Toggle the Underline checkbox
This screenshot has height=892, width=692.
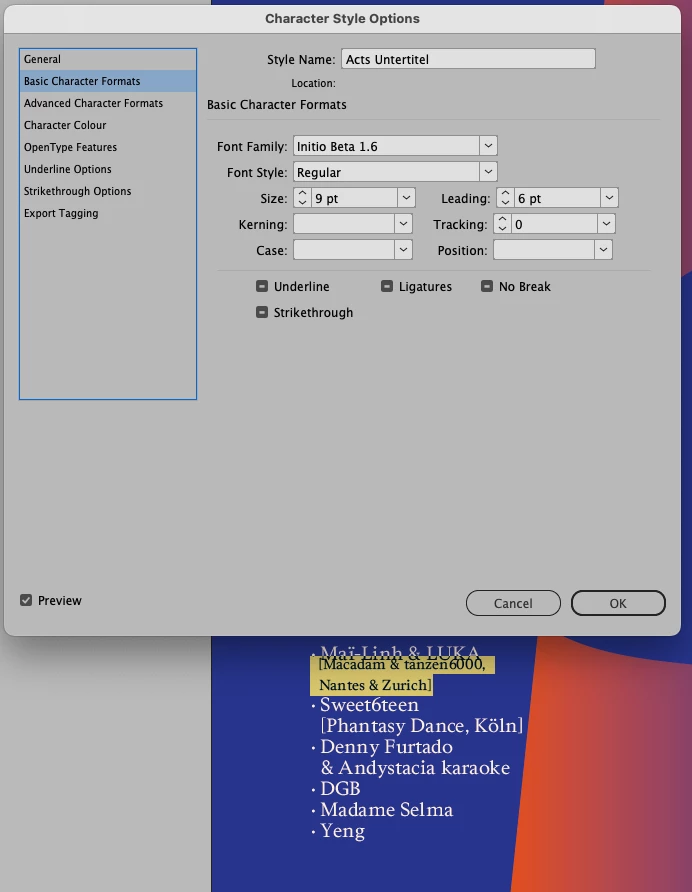(262, 286)
